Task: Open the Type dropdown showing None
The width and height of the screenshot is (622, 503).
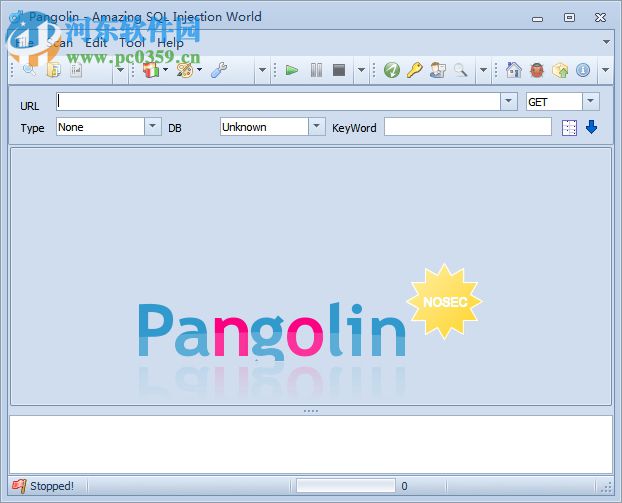Action: 152,127
